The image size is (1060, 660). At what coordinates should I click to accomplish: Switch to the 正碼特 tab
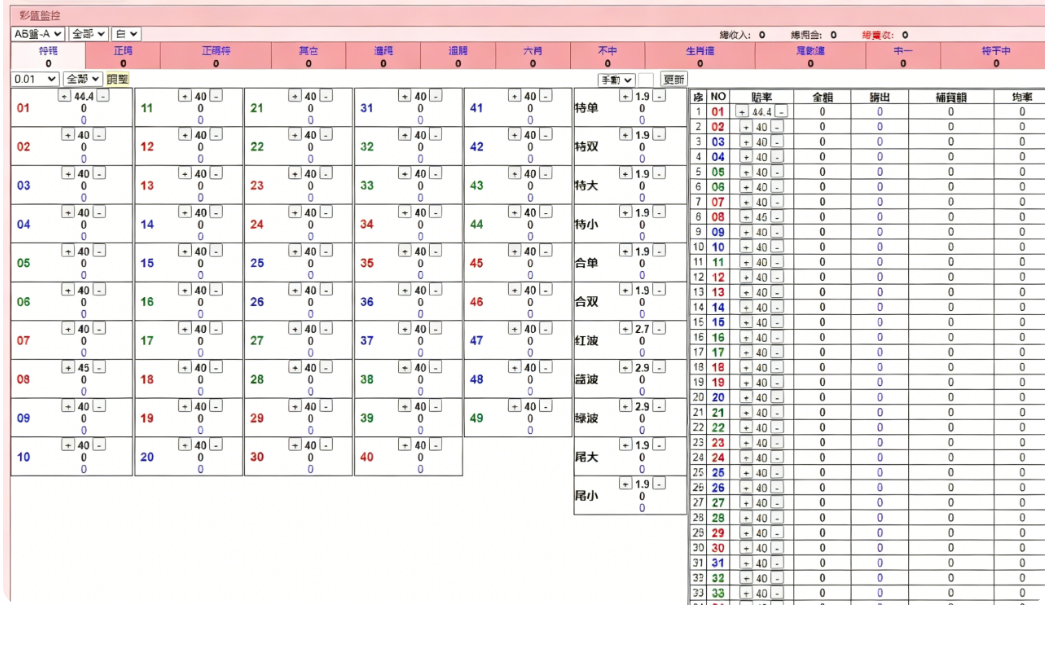point(216,55)
